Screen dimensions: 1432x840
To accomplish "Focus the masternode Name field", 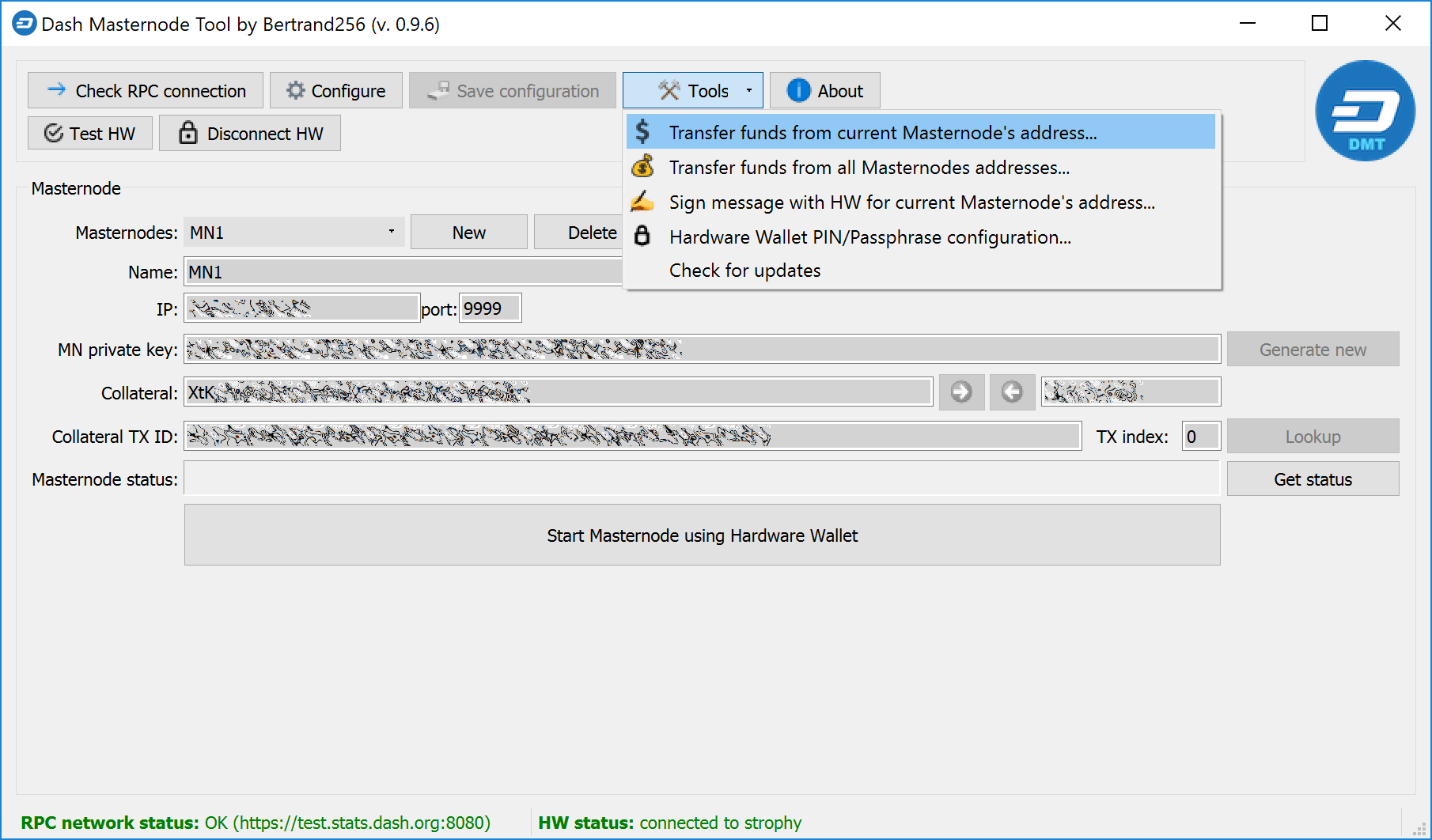I will tap(403, 272).
